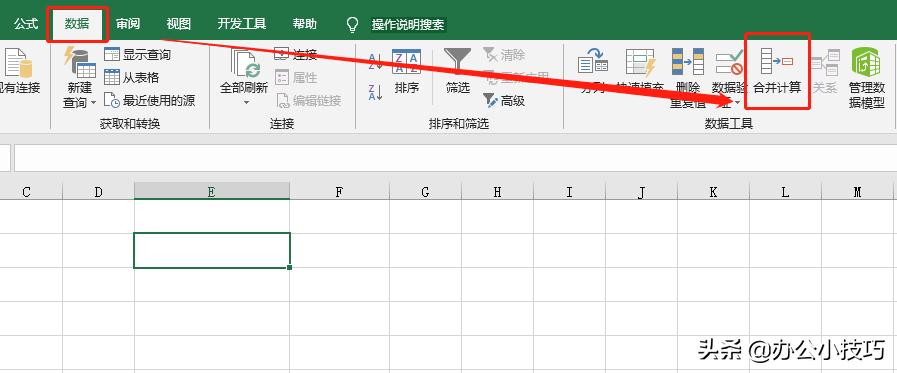
Task: Select column M header
Action: (858, 192)
